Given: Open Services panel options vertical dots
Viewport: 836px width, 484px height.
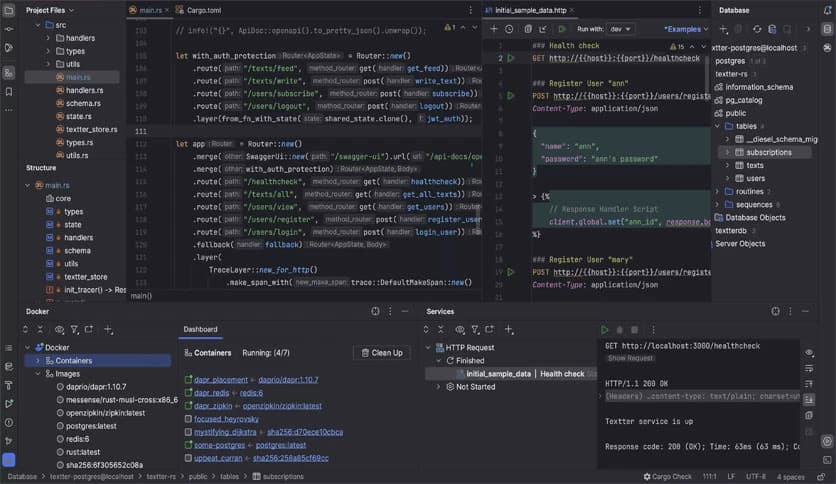Looking at the screenshot, I should tap(790, 311).
